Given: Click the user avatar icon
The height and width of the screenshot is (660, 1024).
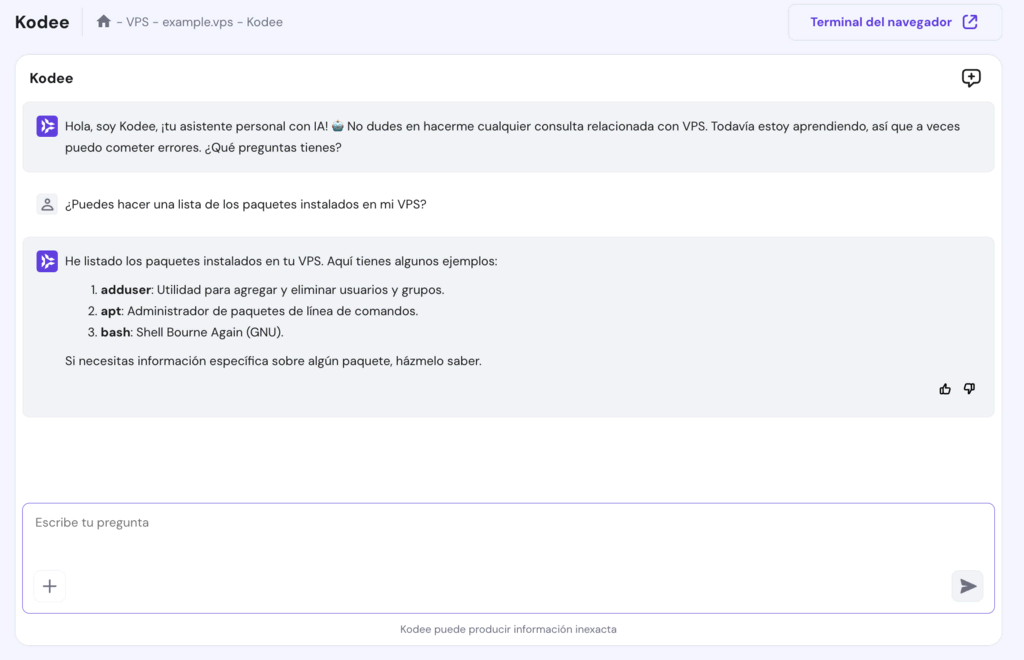Looking at the screenshot, I should [x=47, y=204].
